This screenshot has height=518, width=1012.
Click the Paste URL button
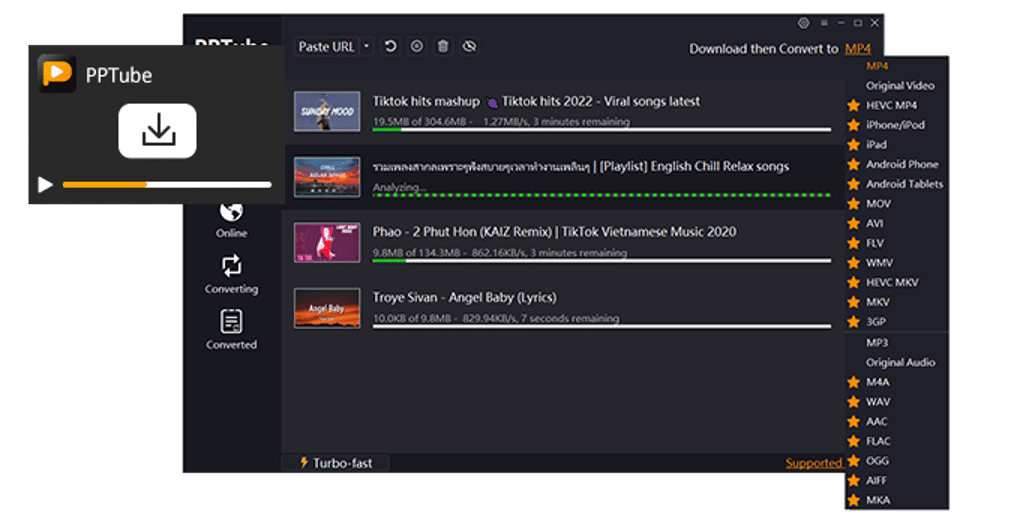[x=327, y=46]
